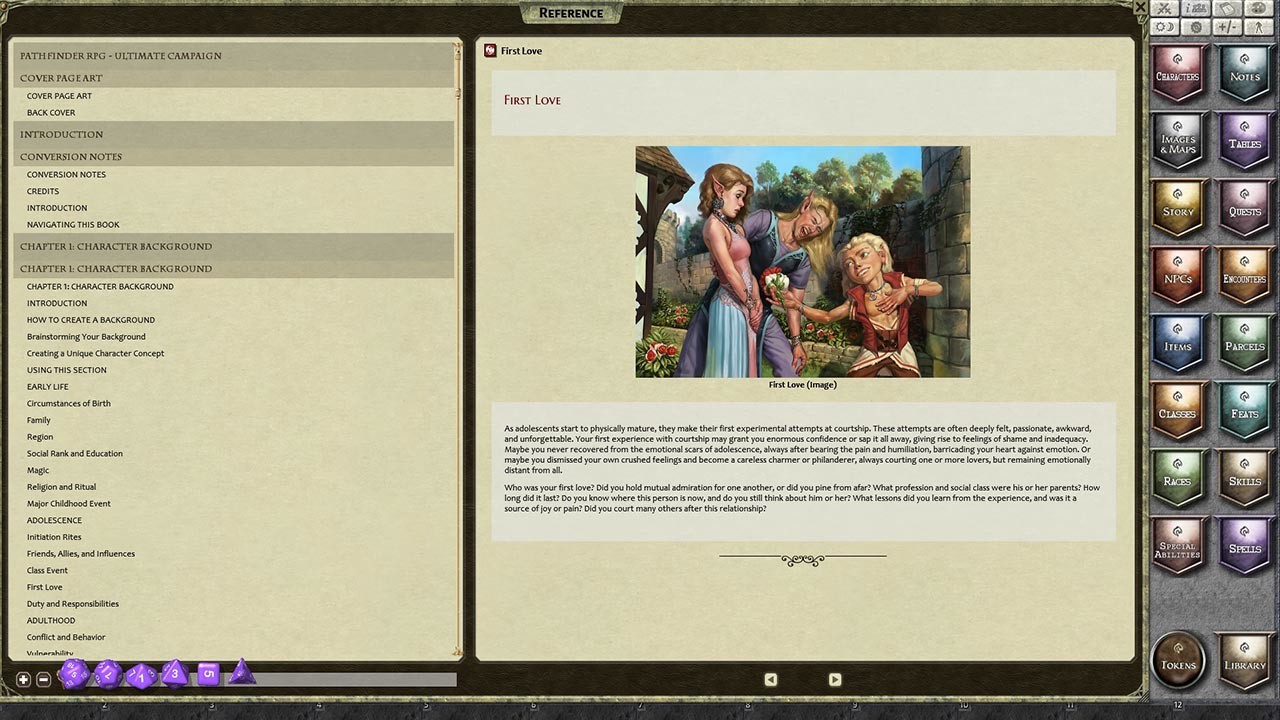
Task: Click the First Love illustration
Action: (x=802, y=262)
